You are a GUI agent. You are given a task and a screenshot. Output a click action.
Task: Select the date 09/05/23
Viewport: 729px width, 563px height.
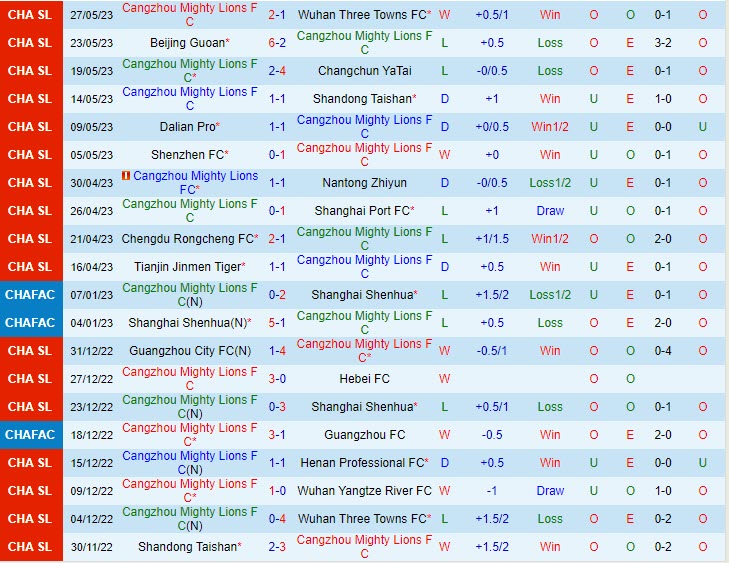click(92, 126)
